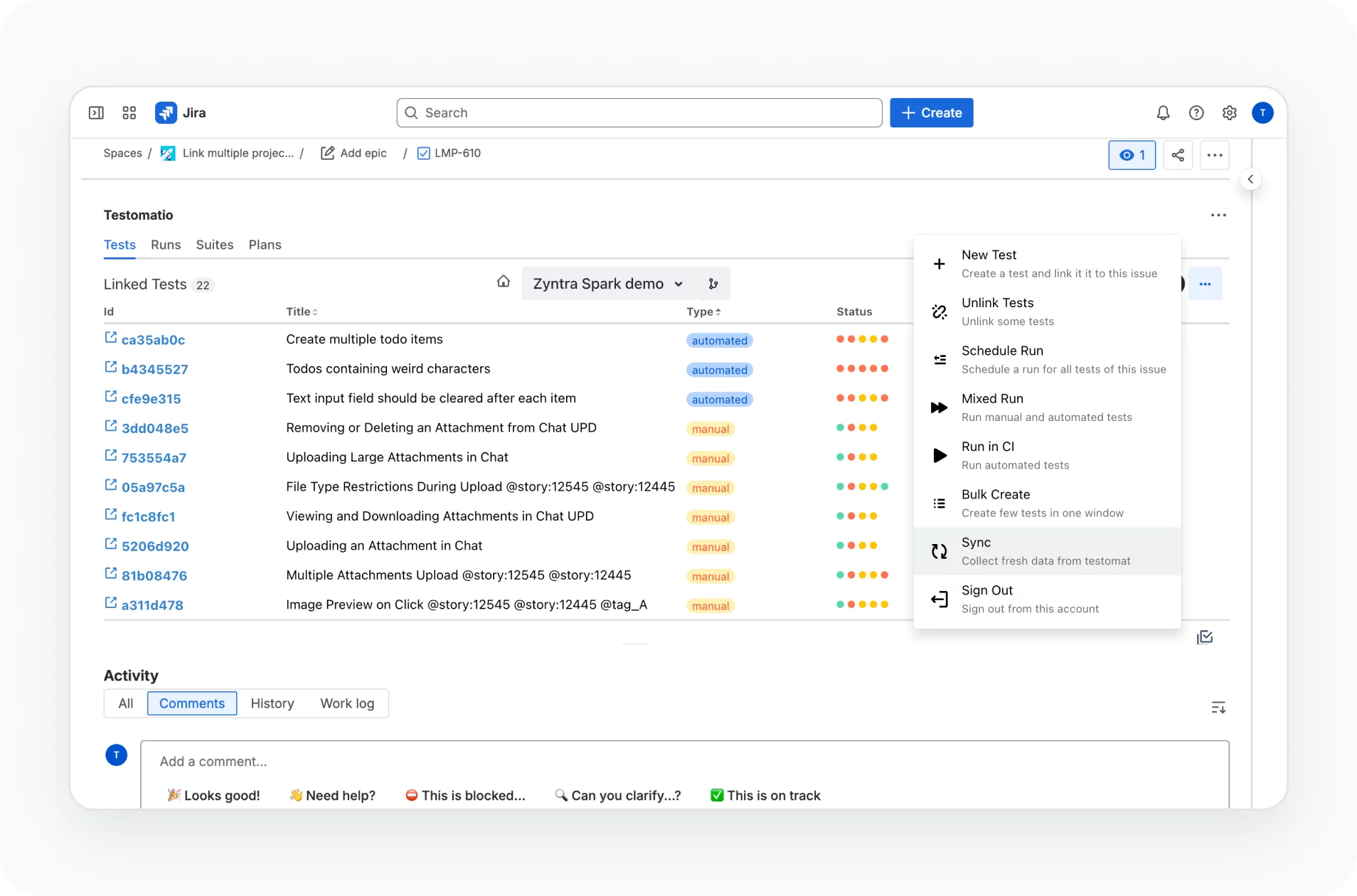Screen dimensions: 1357x896
Task: Open the Spaces breadcrumb link
Action: [122, 153]
